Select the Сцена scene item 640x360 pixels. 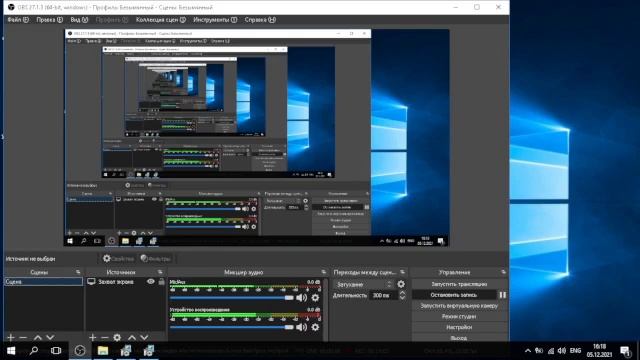(x=43, y=282)
